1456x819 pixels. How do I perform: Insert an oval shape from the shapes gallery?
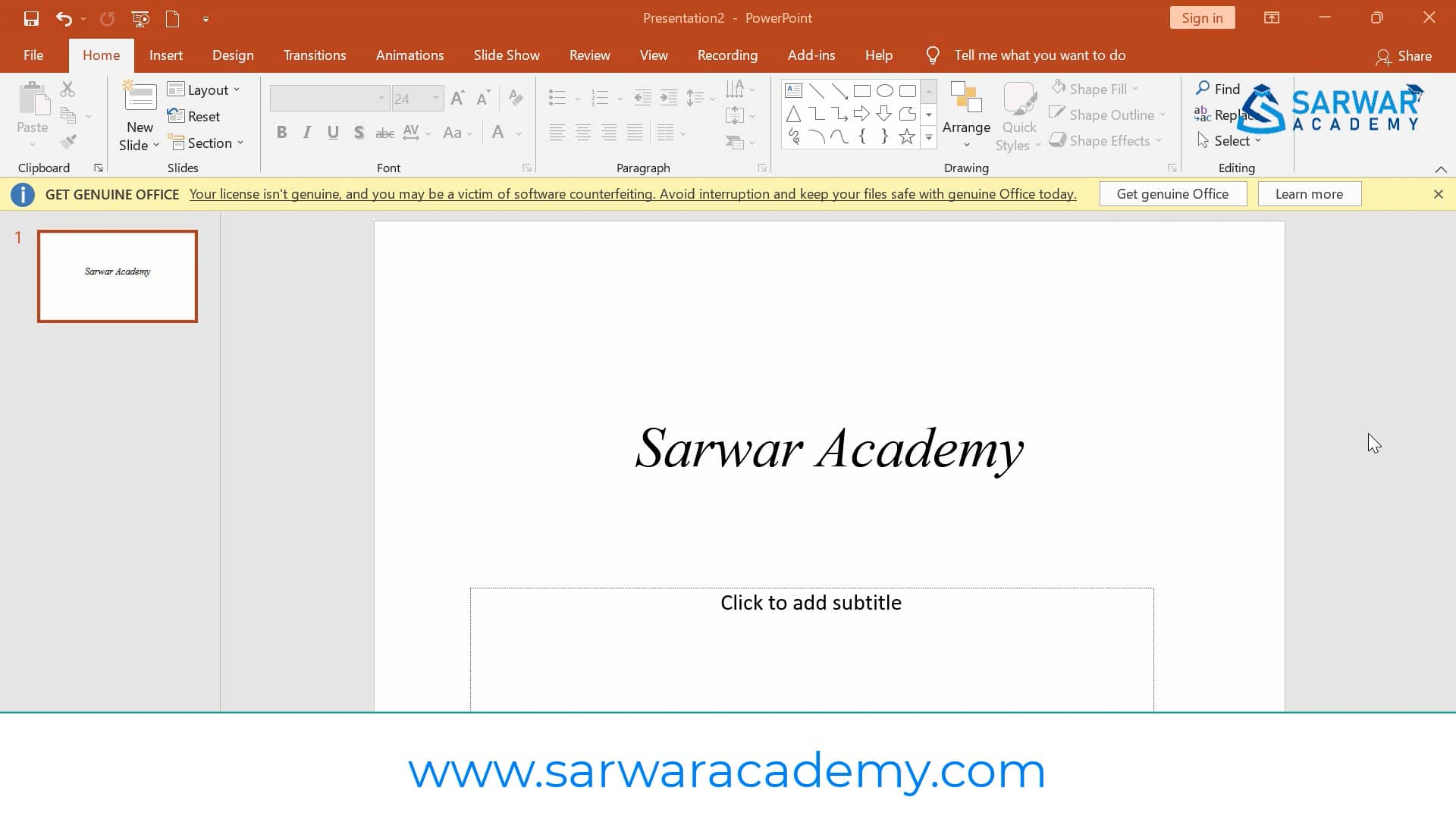pyautogui.click(x=885, y=89)
